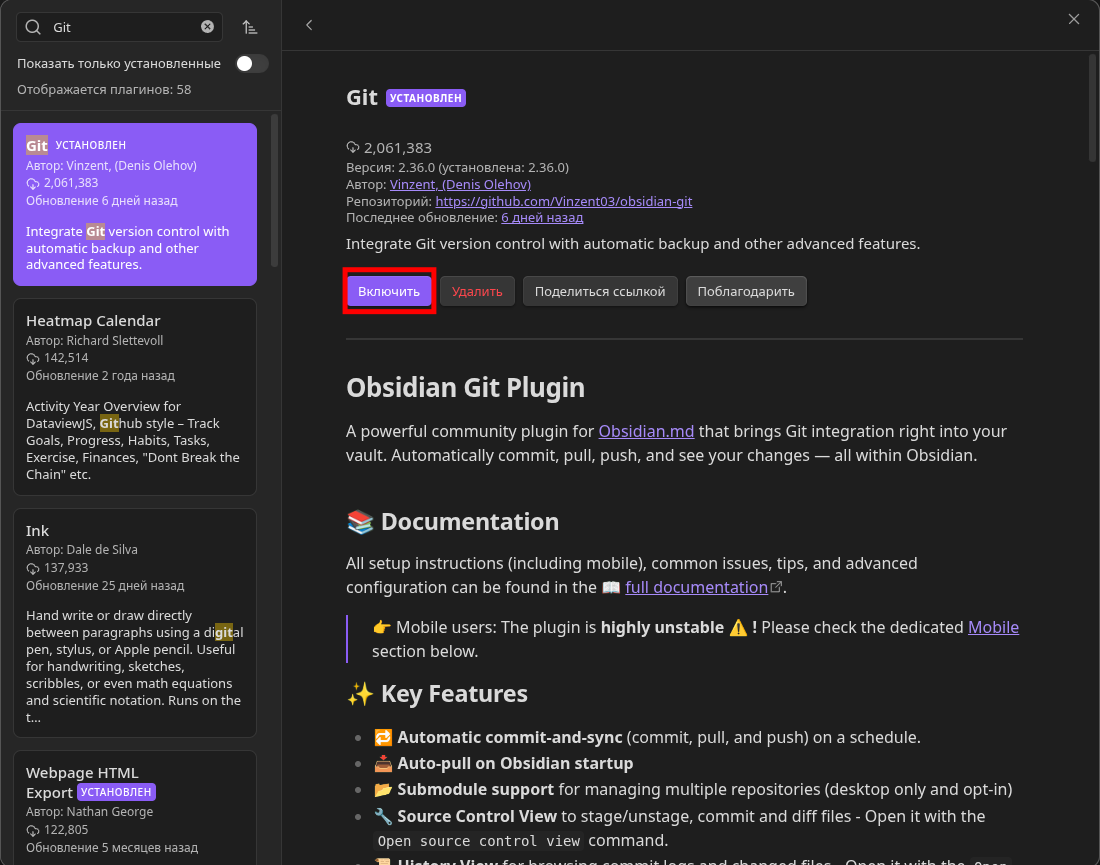The image size is (1100, 865).
Task: Open the full documentation link
Action: 696,588
